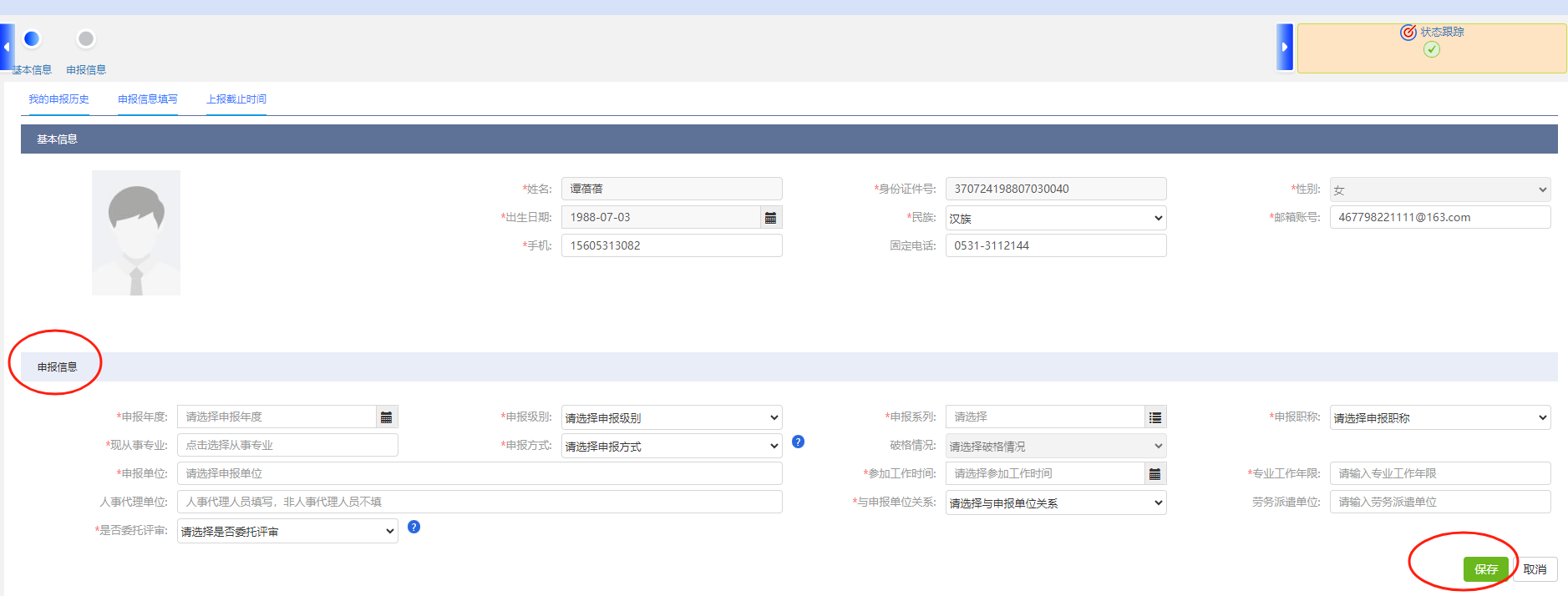Click the 状态跟踪 green check icon
This screenshot has height=596, width=1568.
click(1431, 50)
